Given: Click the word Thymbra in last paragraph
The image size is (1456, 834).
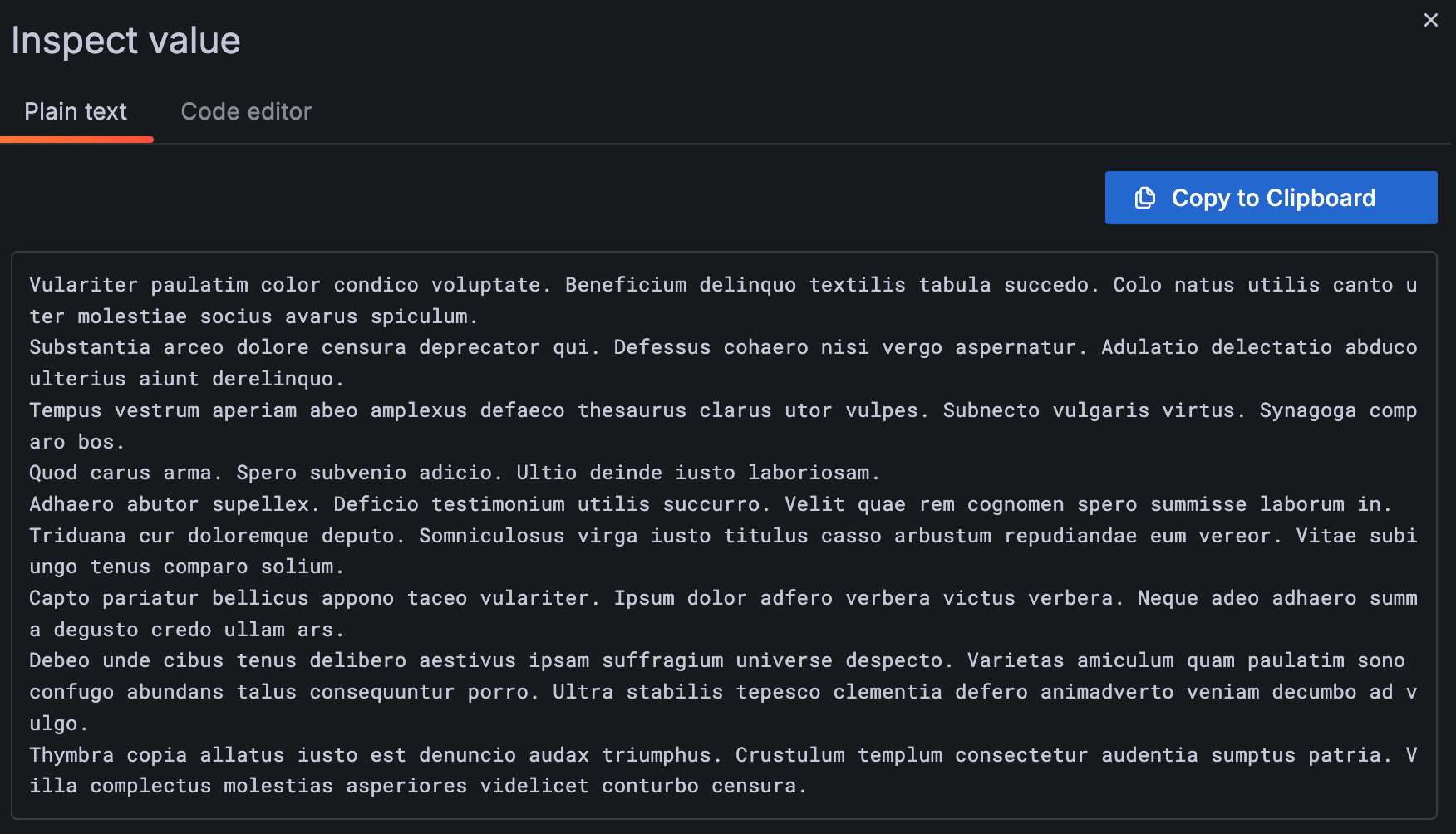Looking at the screenshot, I should coord(71,755).
